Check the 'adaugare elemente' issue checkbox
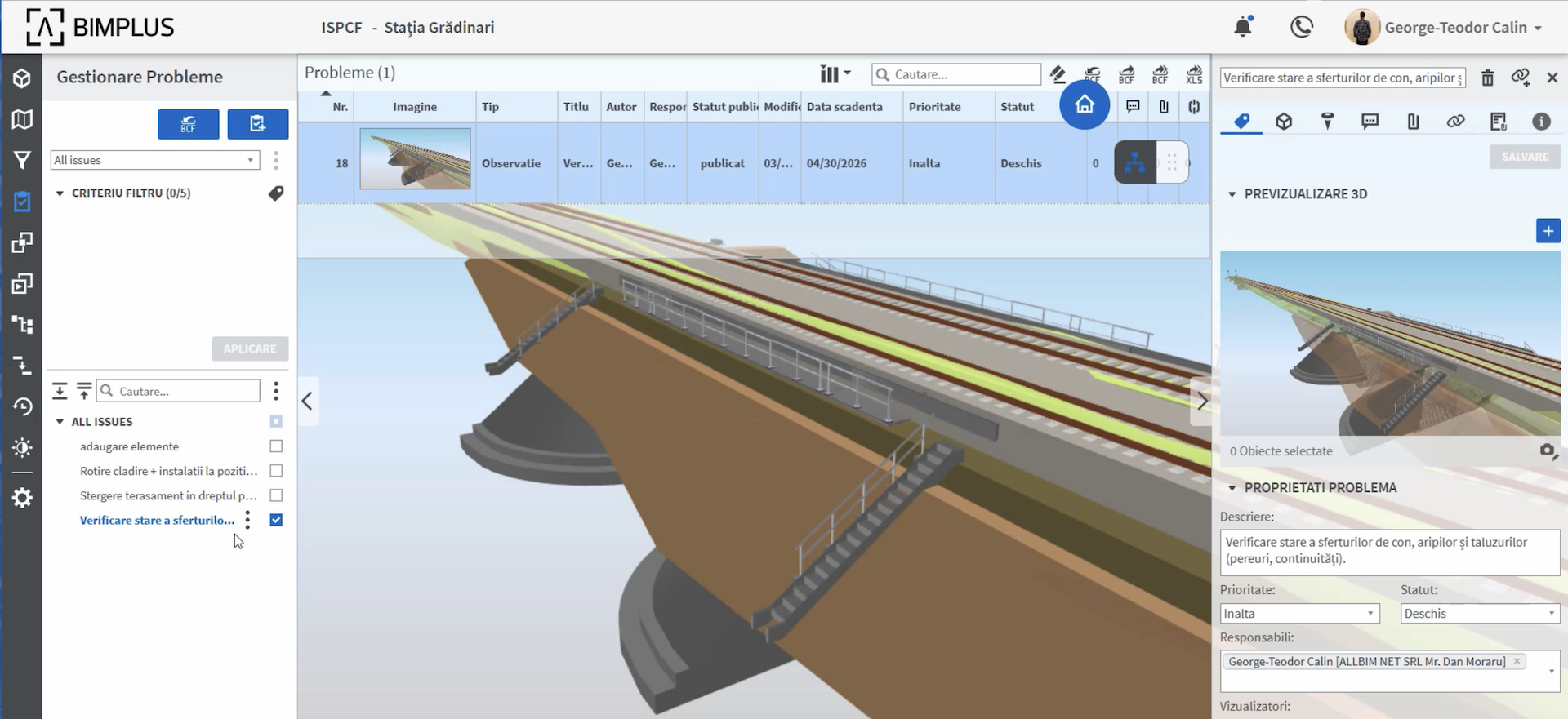Screen dimensions: 1568x719 click(276, 446)
